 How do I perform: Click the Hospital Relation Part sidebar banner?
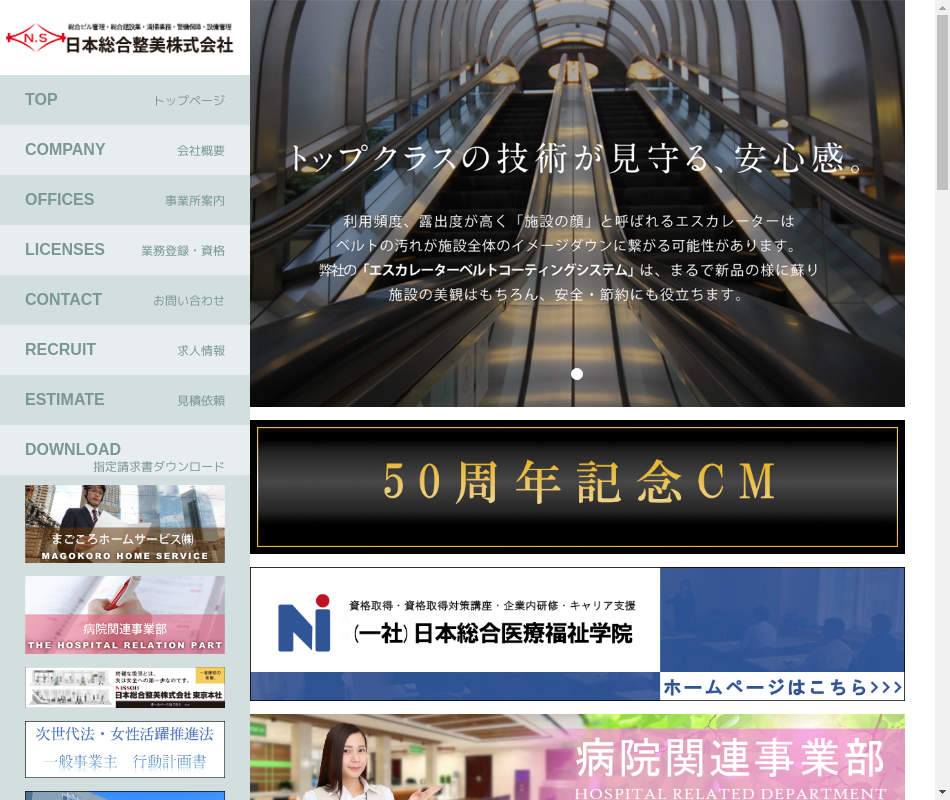pos(124,614)
